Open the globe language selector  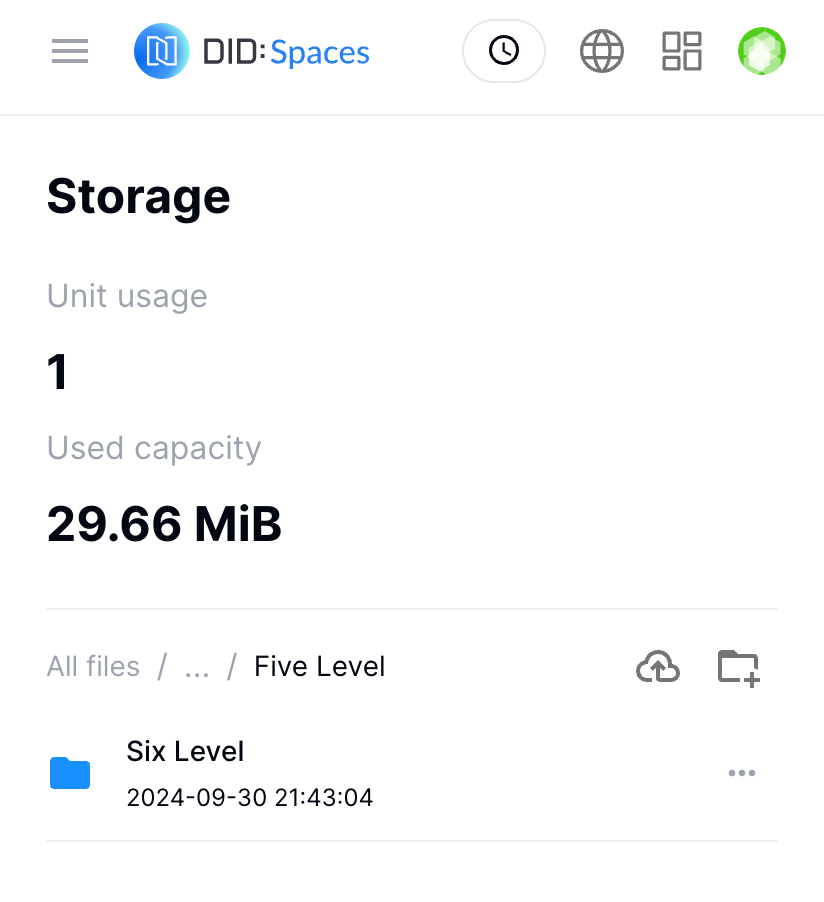coord(602,51)
